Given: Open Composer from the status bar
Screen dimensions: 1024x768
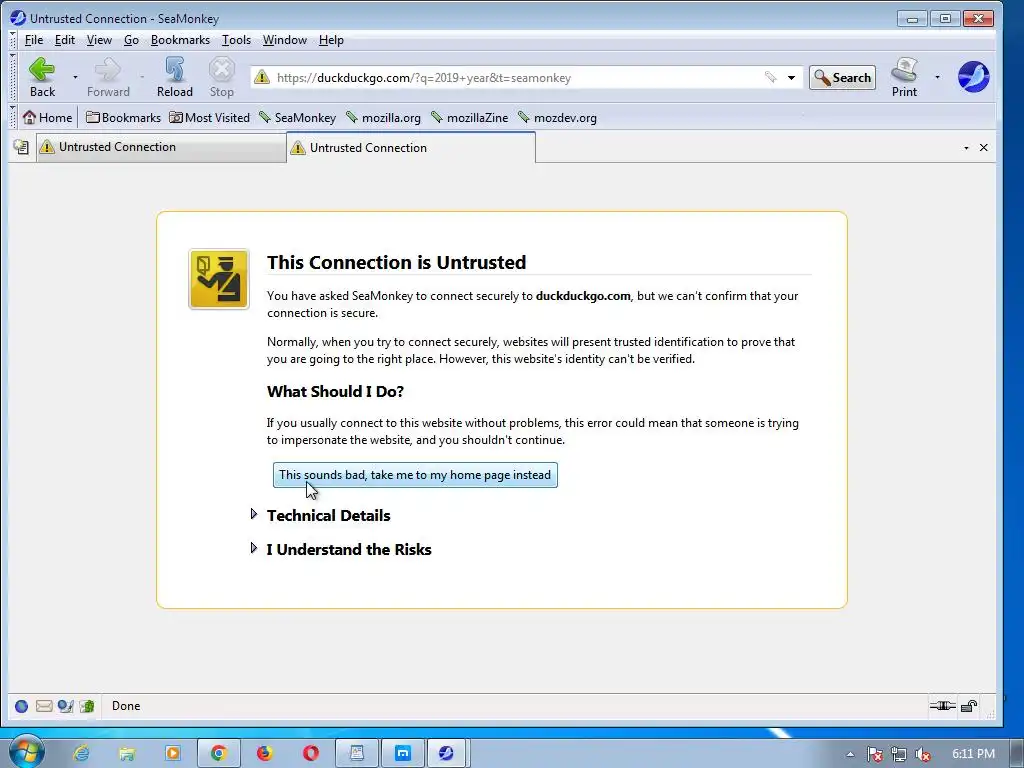Looking at the screenshot, I should tap(65, 706).
